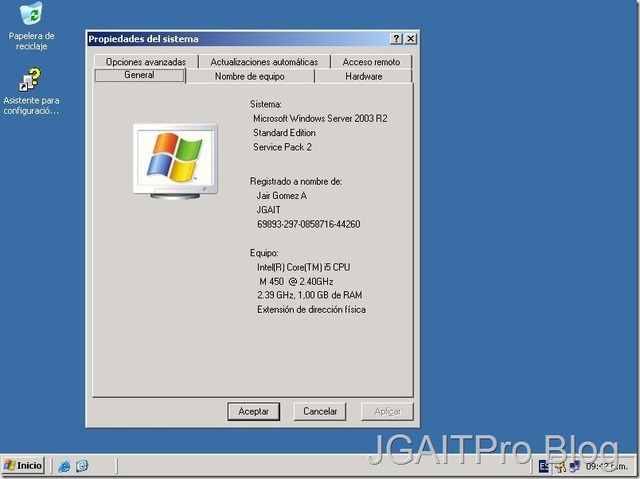Click the organization text JGAIT
Image resolution: width=640 pixels, height=479 pixels.
point(269,210)
